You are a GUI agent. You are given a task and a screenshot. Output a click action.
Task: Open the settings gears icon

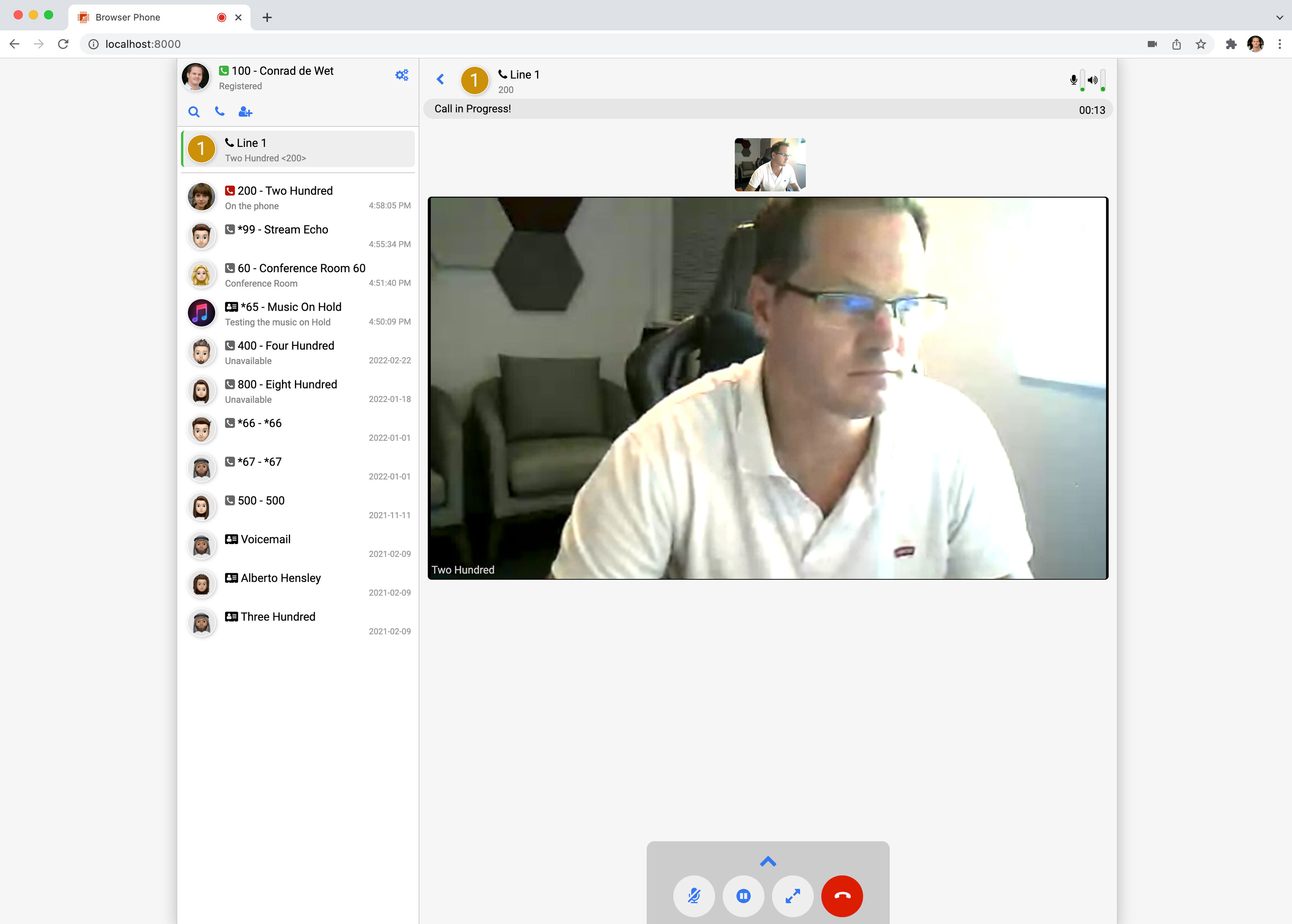click(x=402, y=74)
